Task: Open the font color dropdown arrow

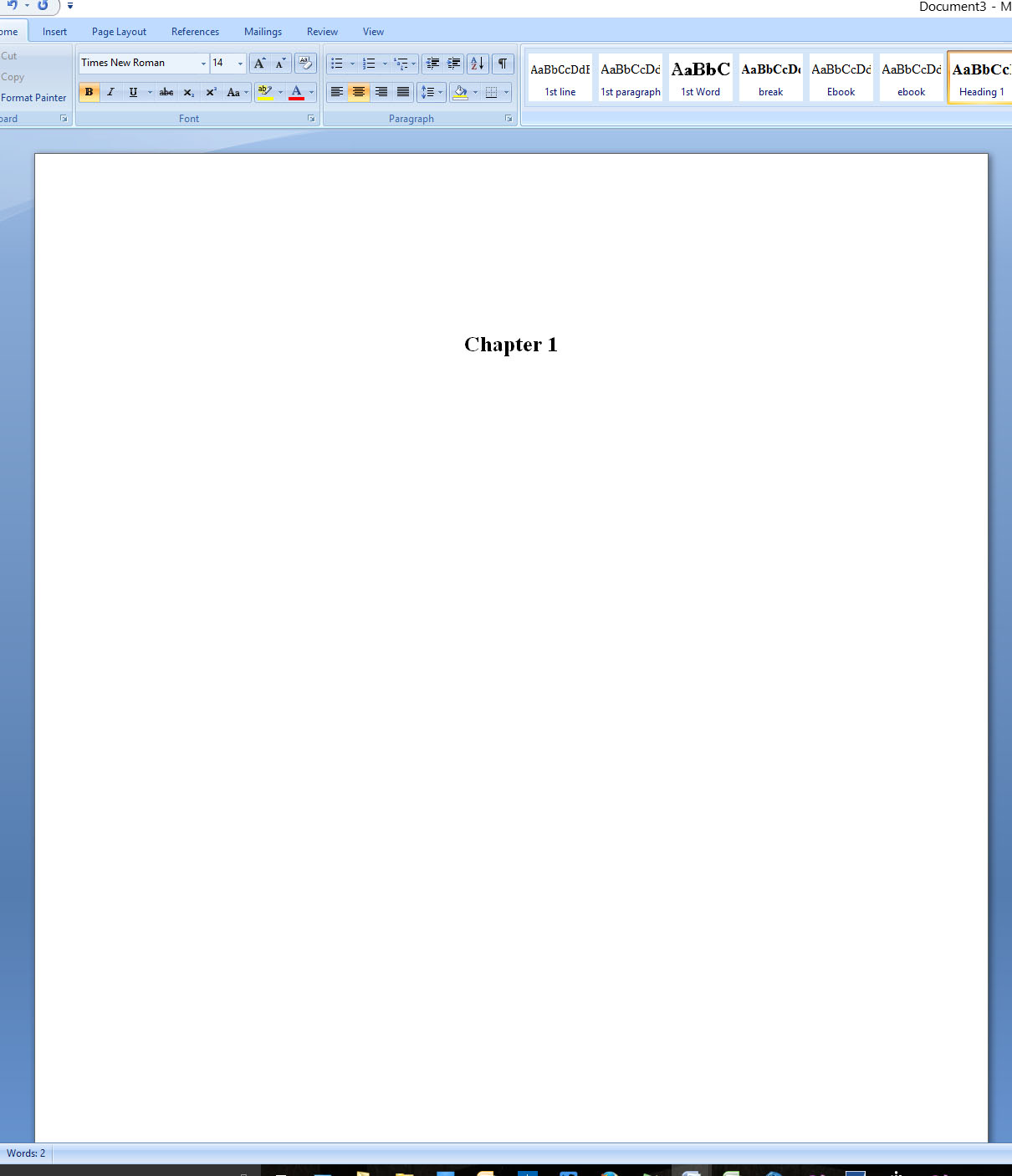Action: (311, 92)
